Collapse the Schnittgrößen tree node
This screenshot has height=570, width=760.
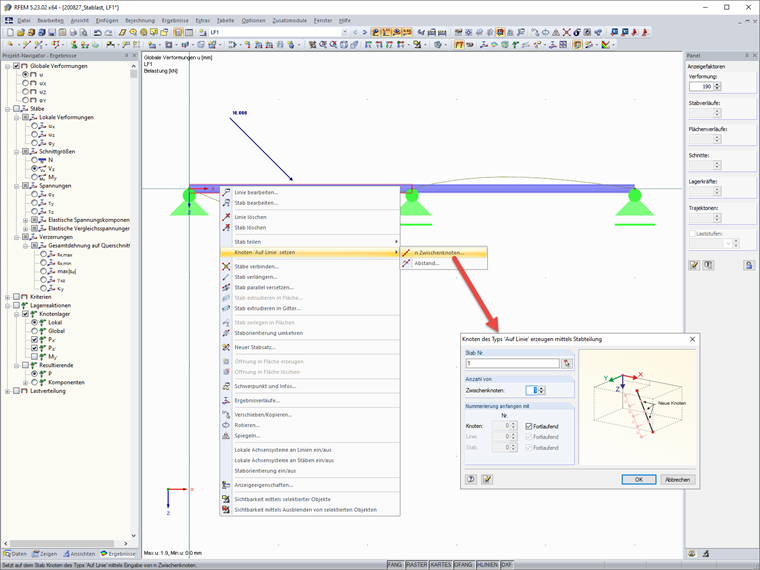coord(16,152)
